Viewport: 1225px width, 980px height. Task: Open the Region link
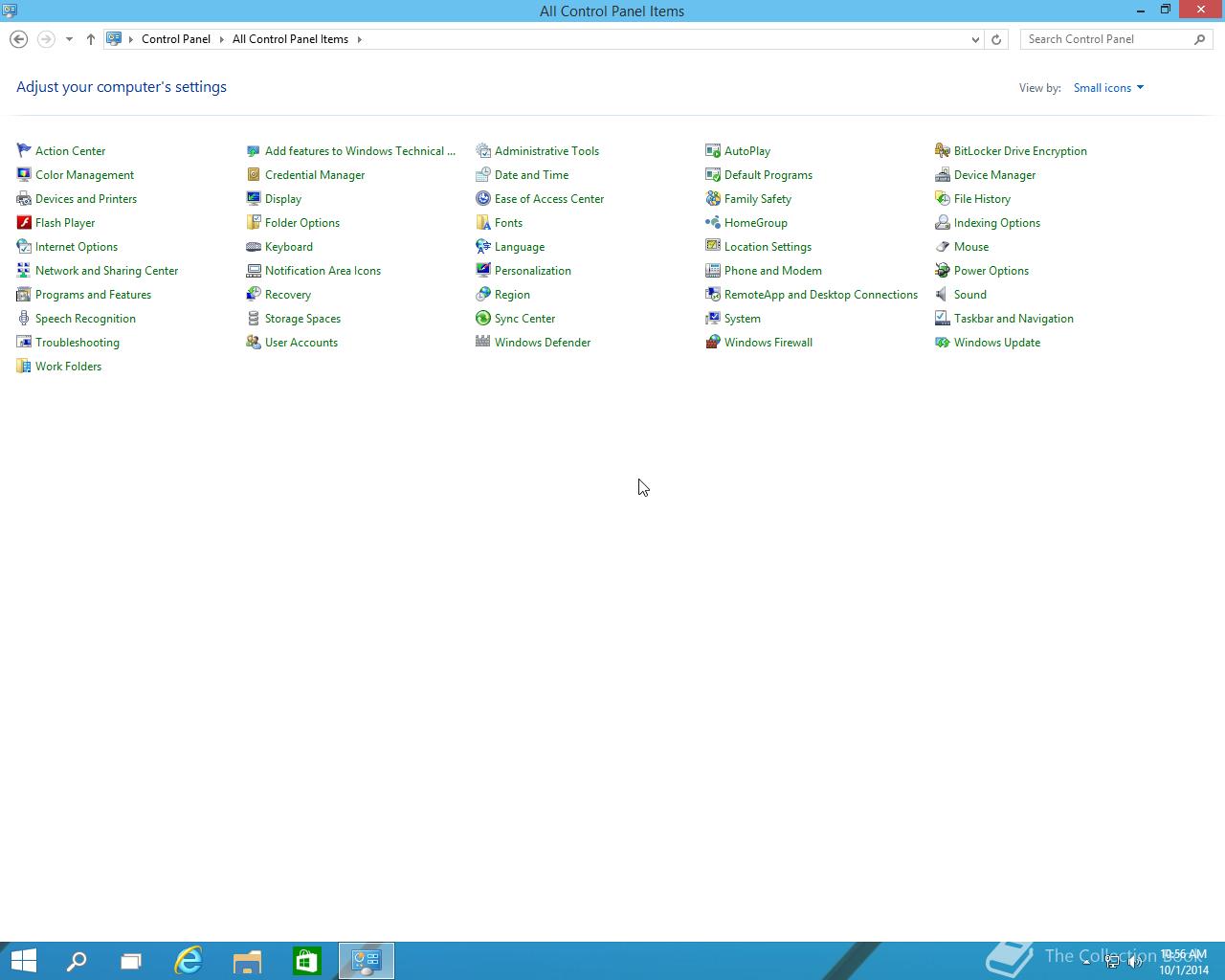pyautogui.click(x=512, y=295)
